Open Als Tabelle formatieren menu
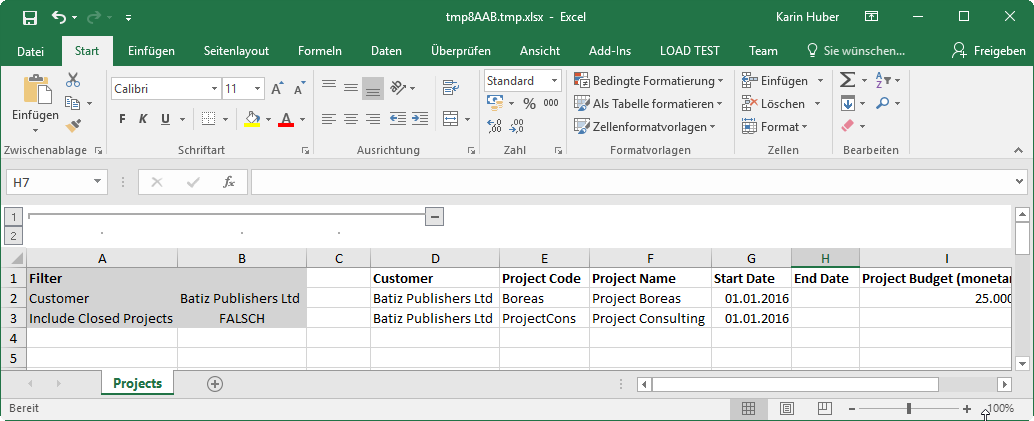This screenshot has width=1034, height=421. 649,104
